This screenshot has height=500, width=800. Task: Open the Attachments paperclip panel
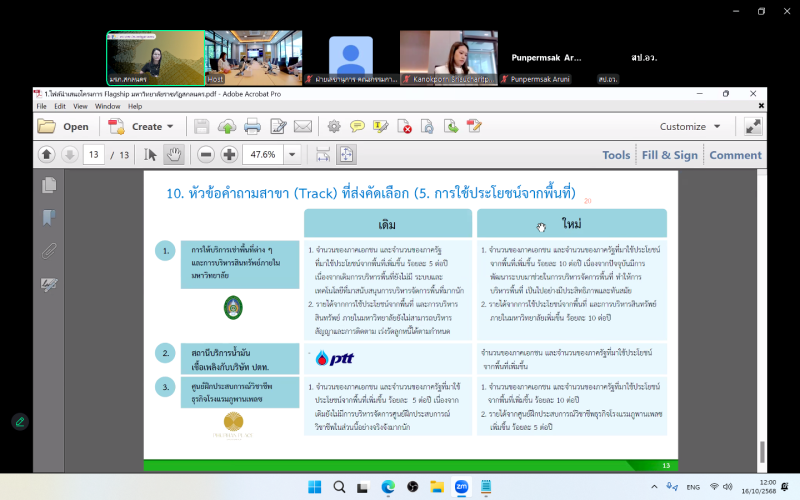pyautogui.click(x=48, y=251)
